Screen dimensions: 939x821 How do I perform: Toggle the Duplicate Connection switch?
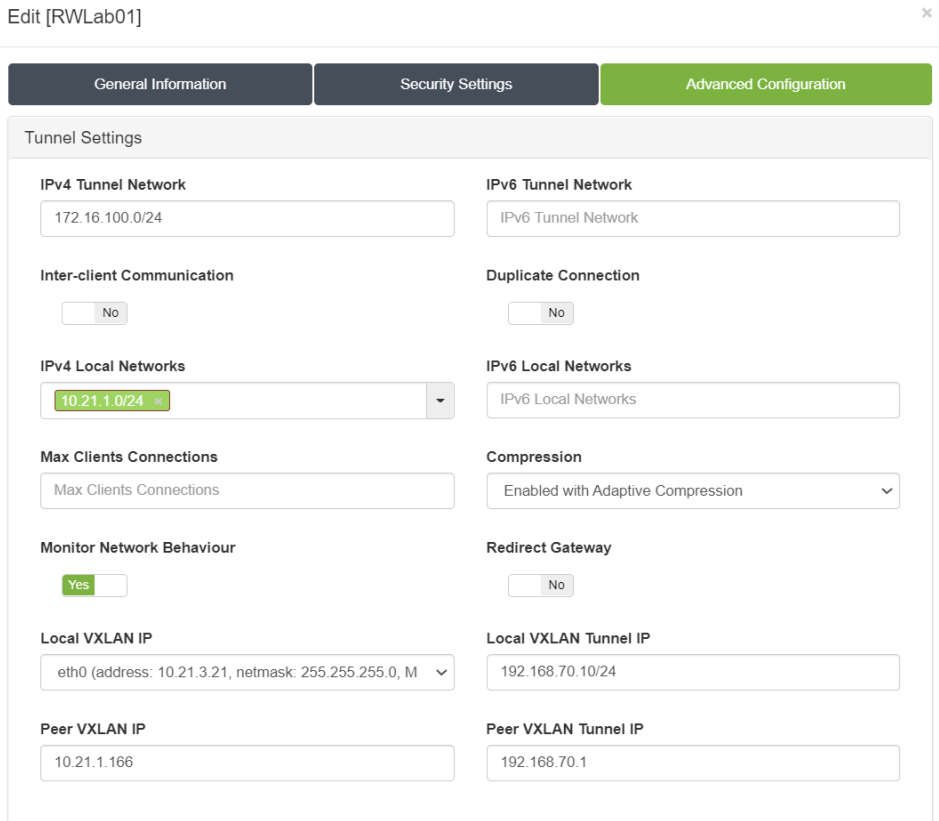540,313
